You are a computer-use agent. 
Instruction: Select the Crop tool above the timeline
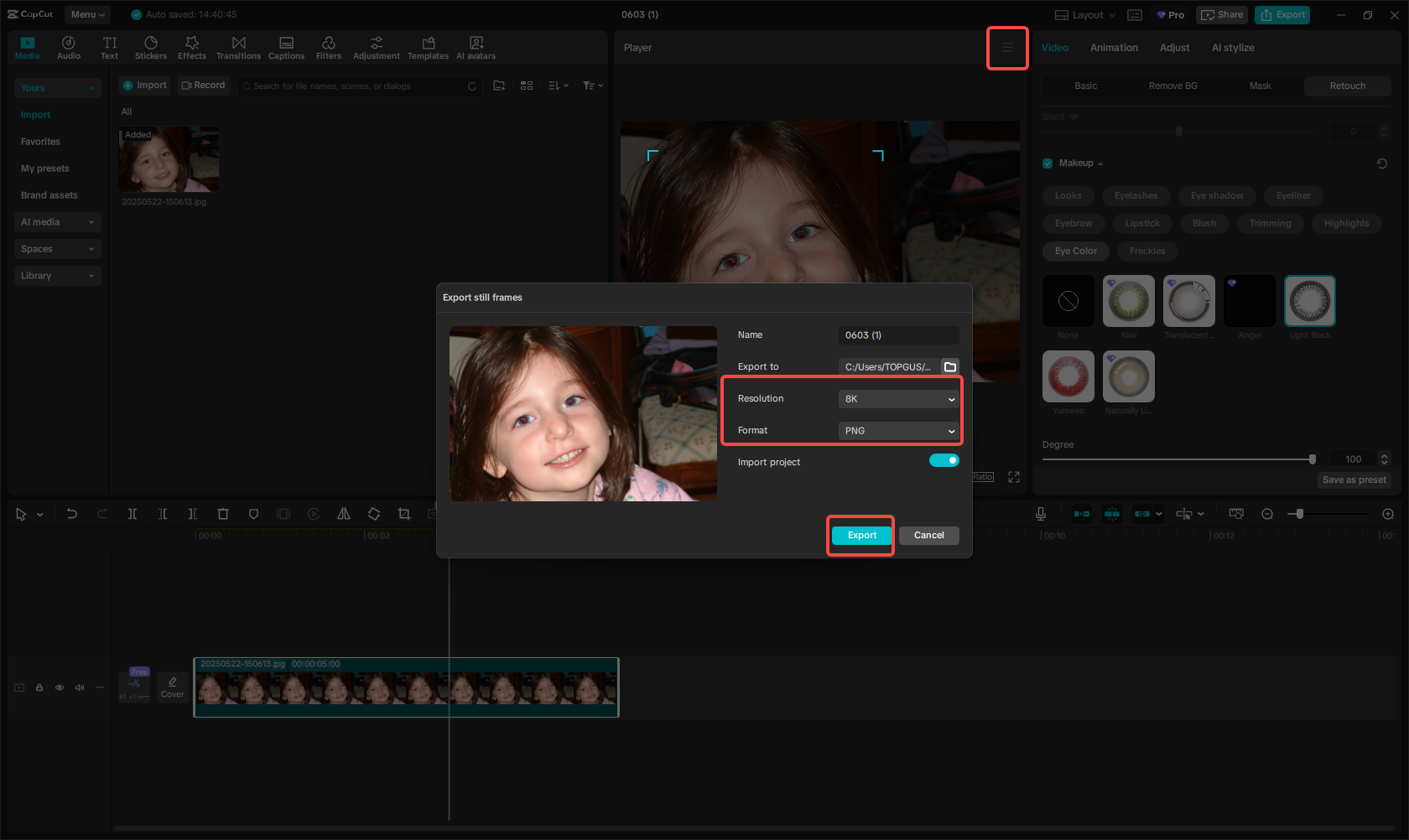pyautogui.click(x=404, y=514)
